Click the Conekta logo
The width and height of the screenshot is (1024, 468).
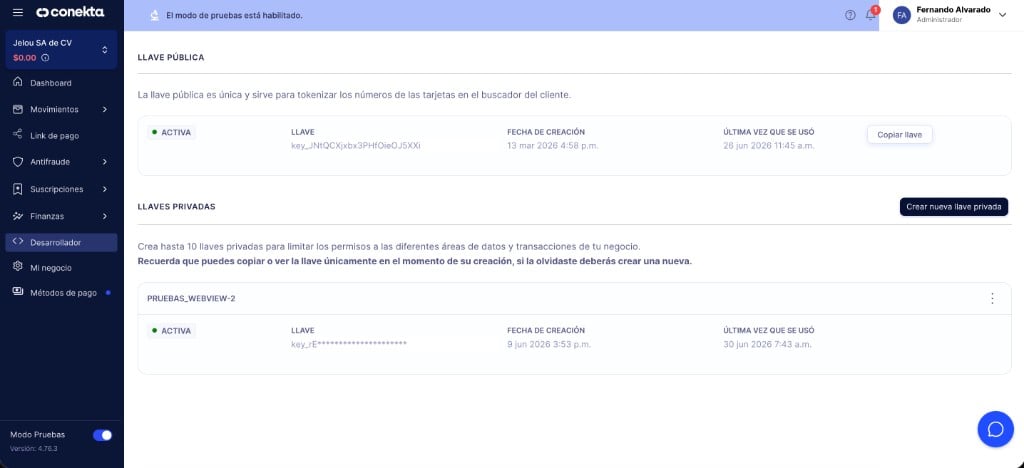coord(70,12)
